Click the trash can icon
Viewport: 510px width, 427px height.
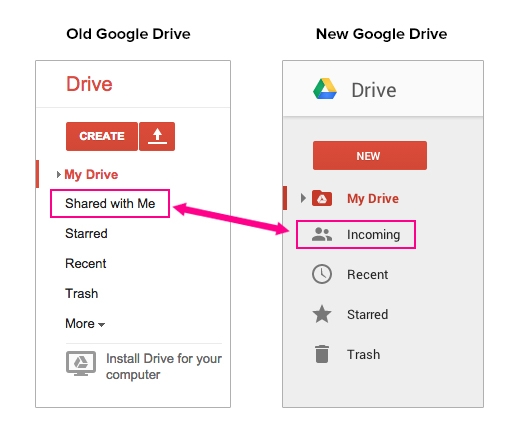(x=322, y=354)
